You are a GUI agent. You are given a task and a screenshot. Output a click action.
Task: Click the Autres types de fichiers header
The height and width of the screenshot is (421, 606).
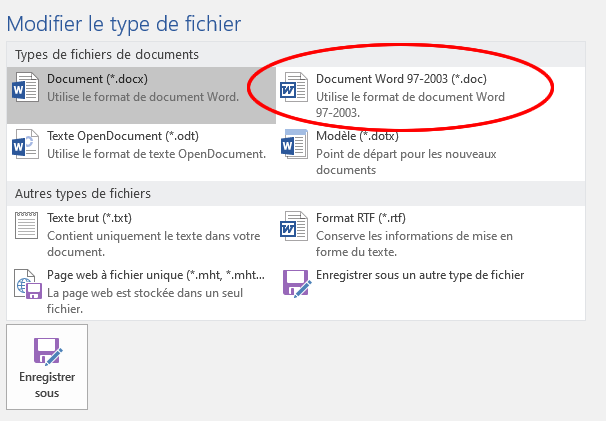pyautogui.click(x=83, y=193)
